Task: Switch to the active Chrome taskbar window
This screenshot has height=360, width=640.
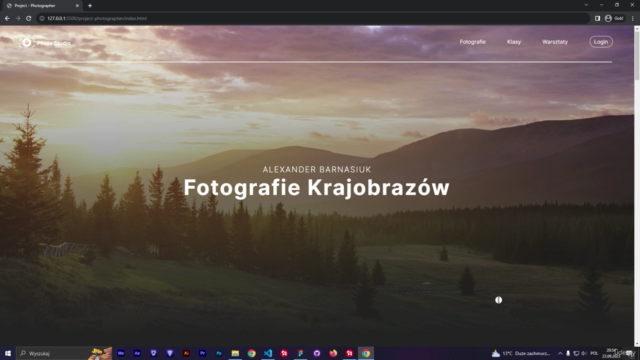Action: (x=366, y=353)
